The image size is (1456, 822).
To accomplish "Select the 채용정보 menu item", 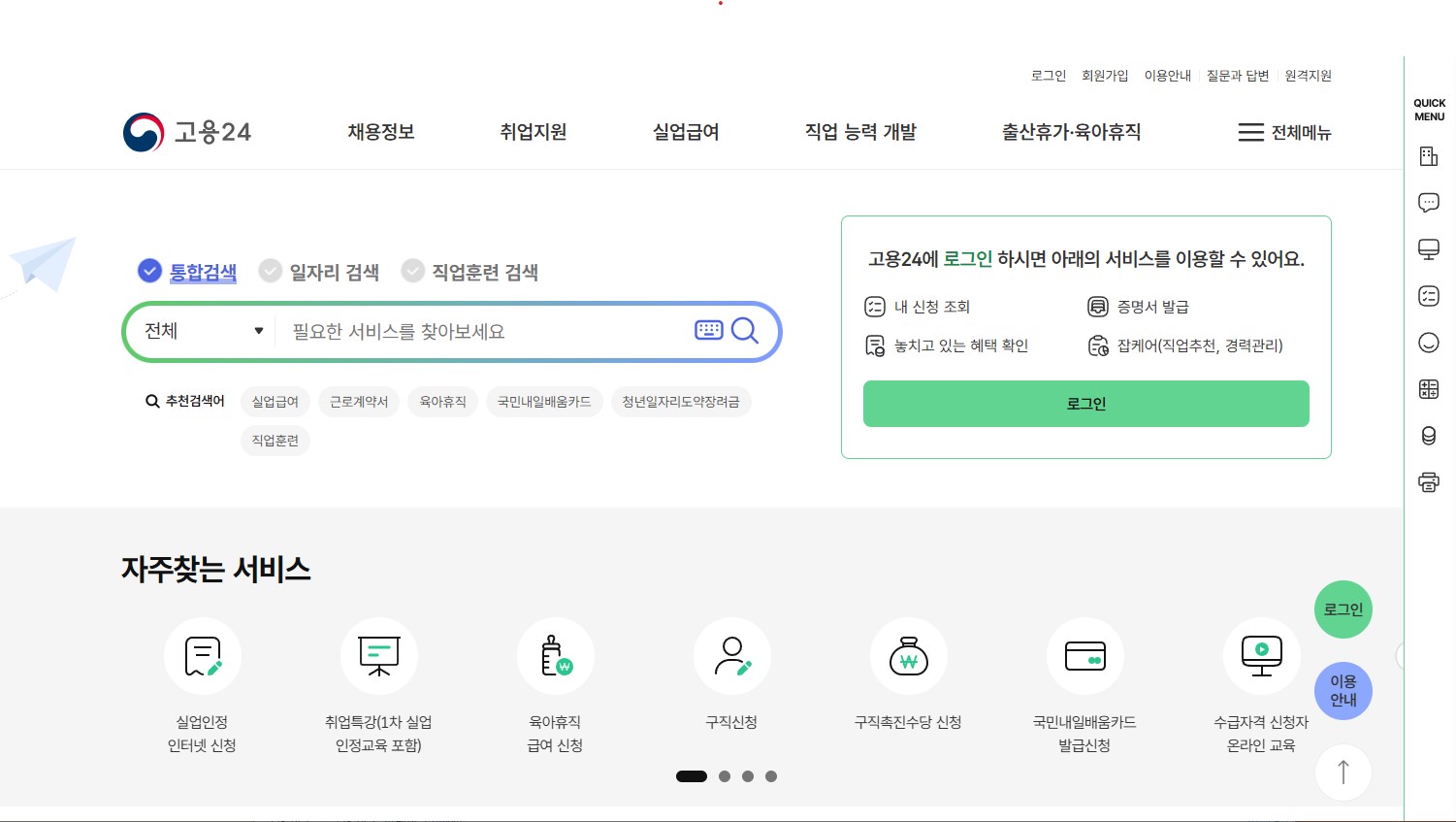I will [x=380, y=132].
